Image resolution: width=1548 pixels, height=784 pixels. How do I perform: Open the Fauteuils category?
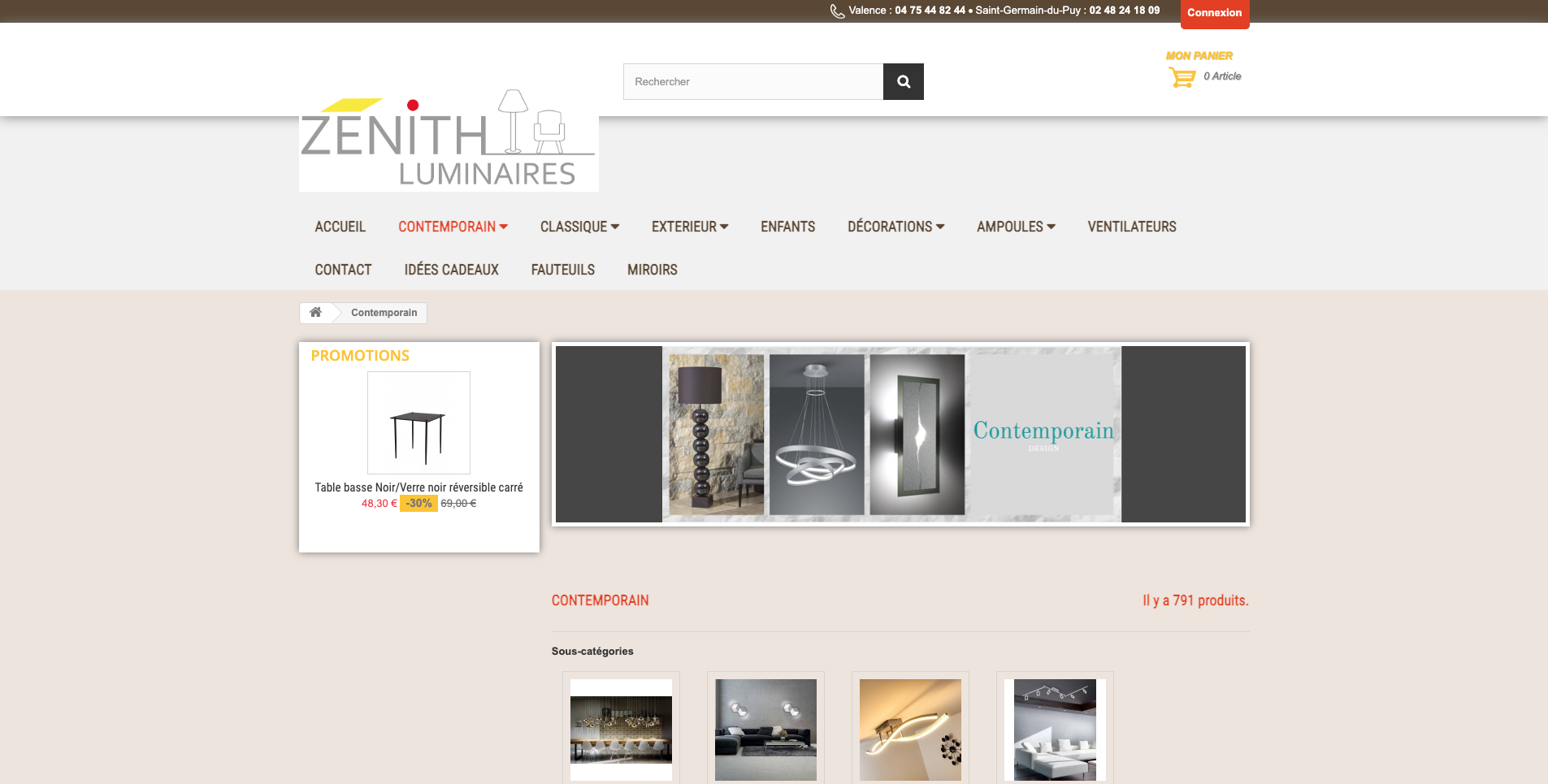(x=562, y=270)
